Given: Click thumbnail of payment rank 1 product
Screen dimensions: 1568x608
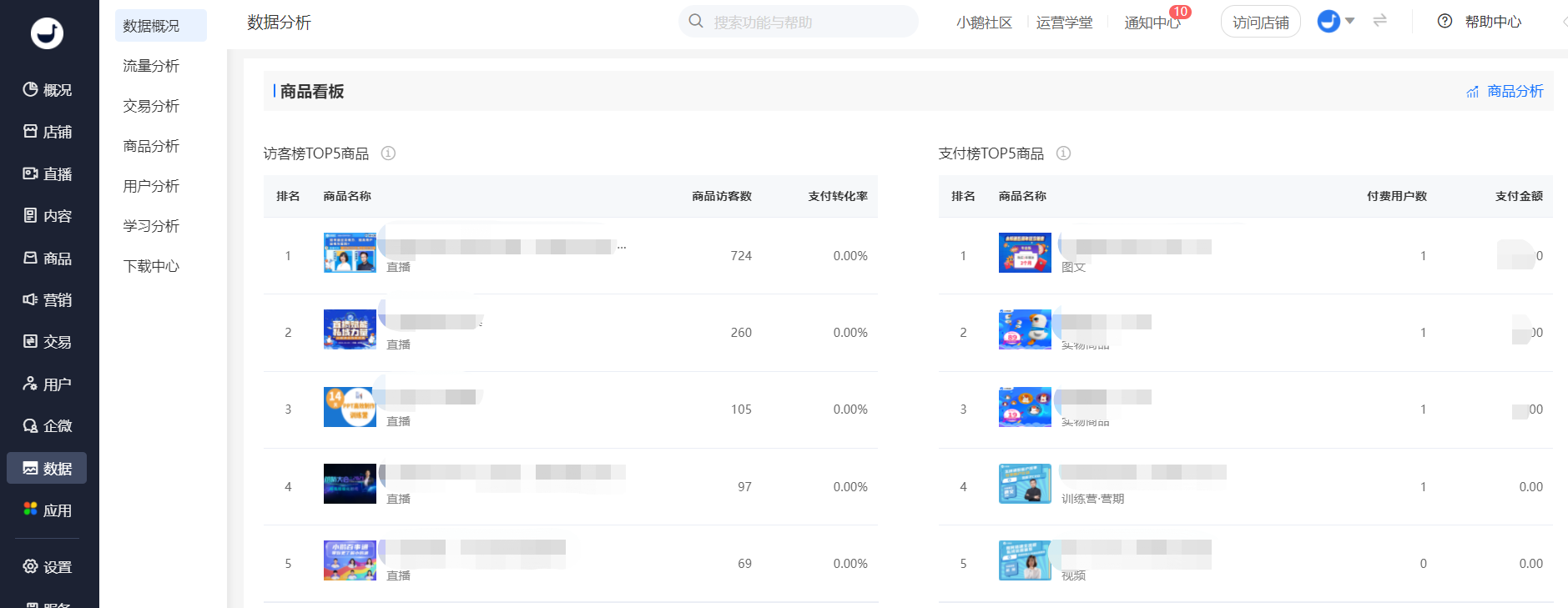Looking at the screenshot, I should click(1025, 253).
